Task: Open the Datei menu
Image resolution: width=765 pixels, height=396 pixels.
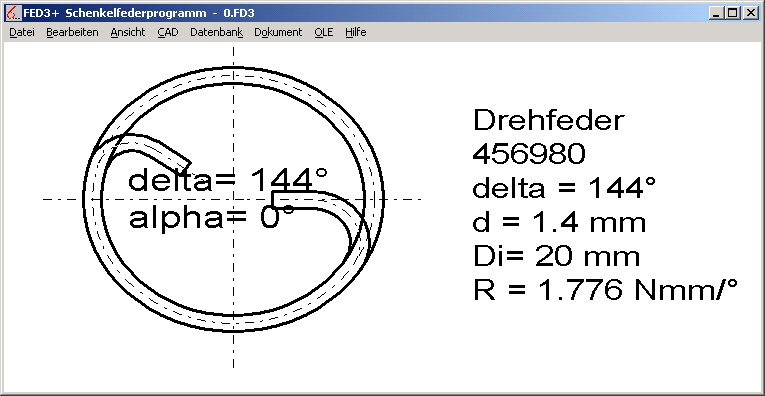Action: click(x=22, y=33)
